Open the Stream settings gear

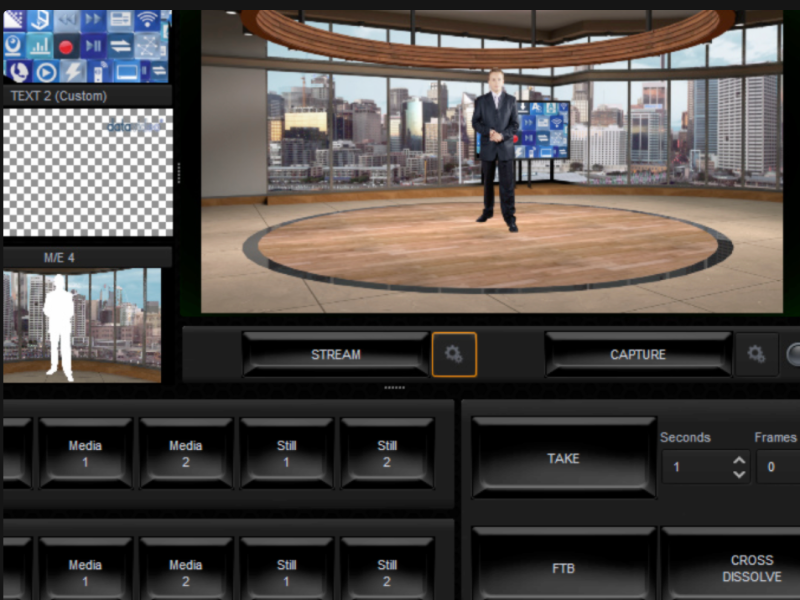tap(454, 355)
